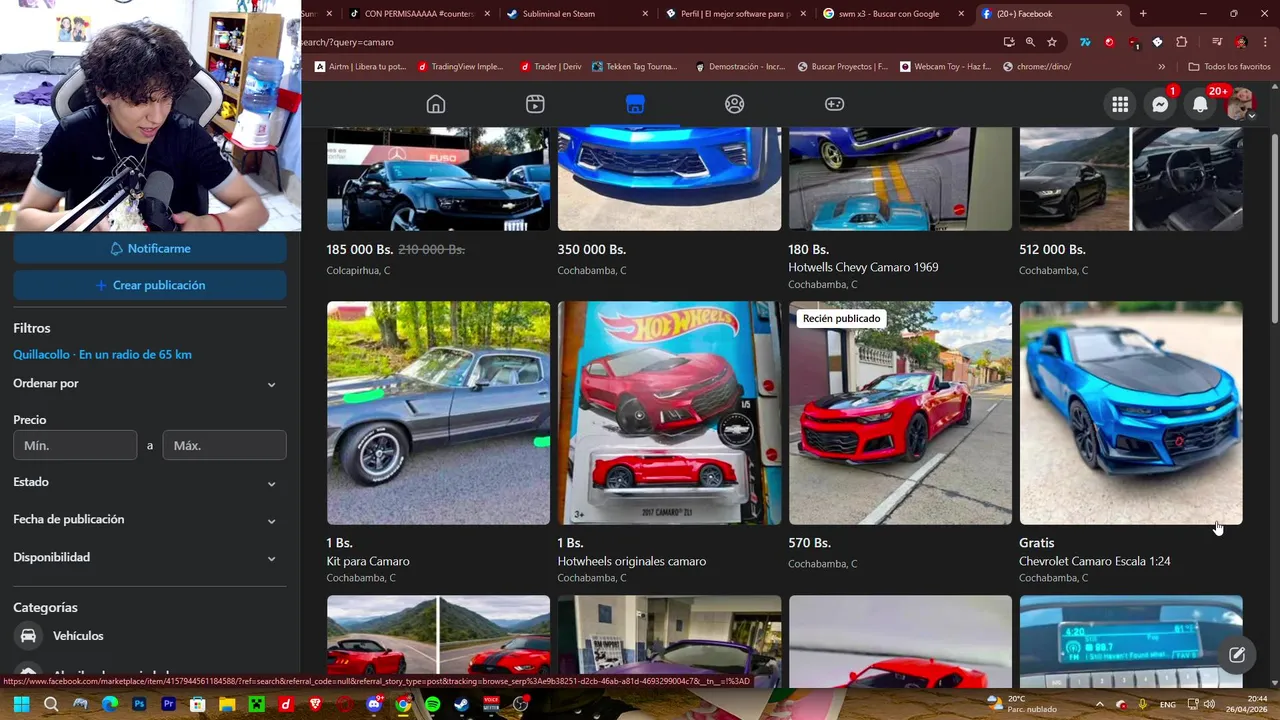Open the 185 000 Bs. Camaro listing
The height and width of the screenshot is (720, 1280).
[438, 179]
